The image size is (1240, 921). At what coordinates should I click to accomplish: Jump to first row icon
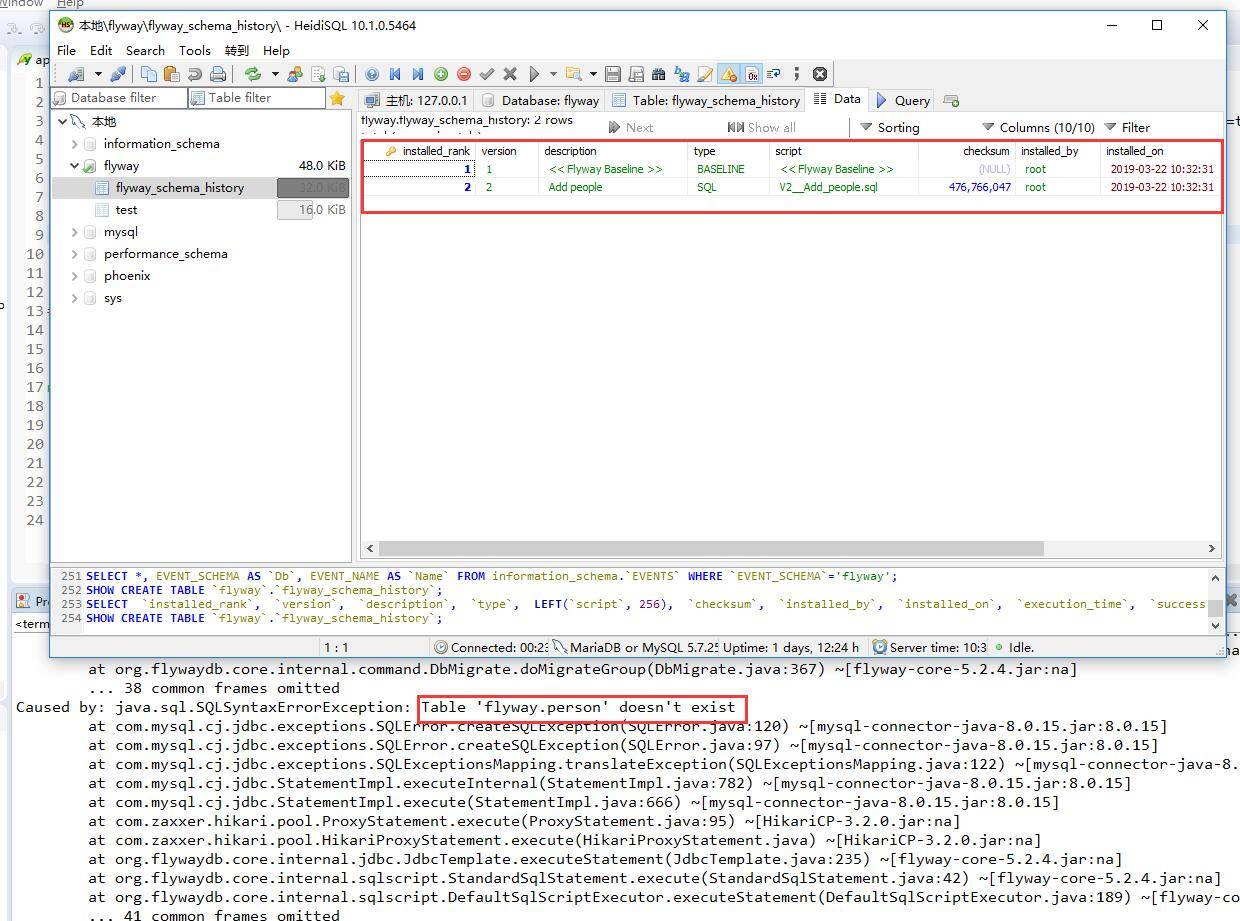pyautogui.click(x=395, y=74)
